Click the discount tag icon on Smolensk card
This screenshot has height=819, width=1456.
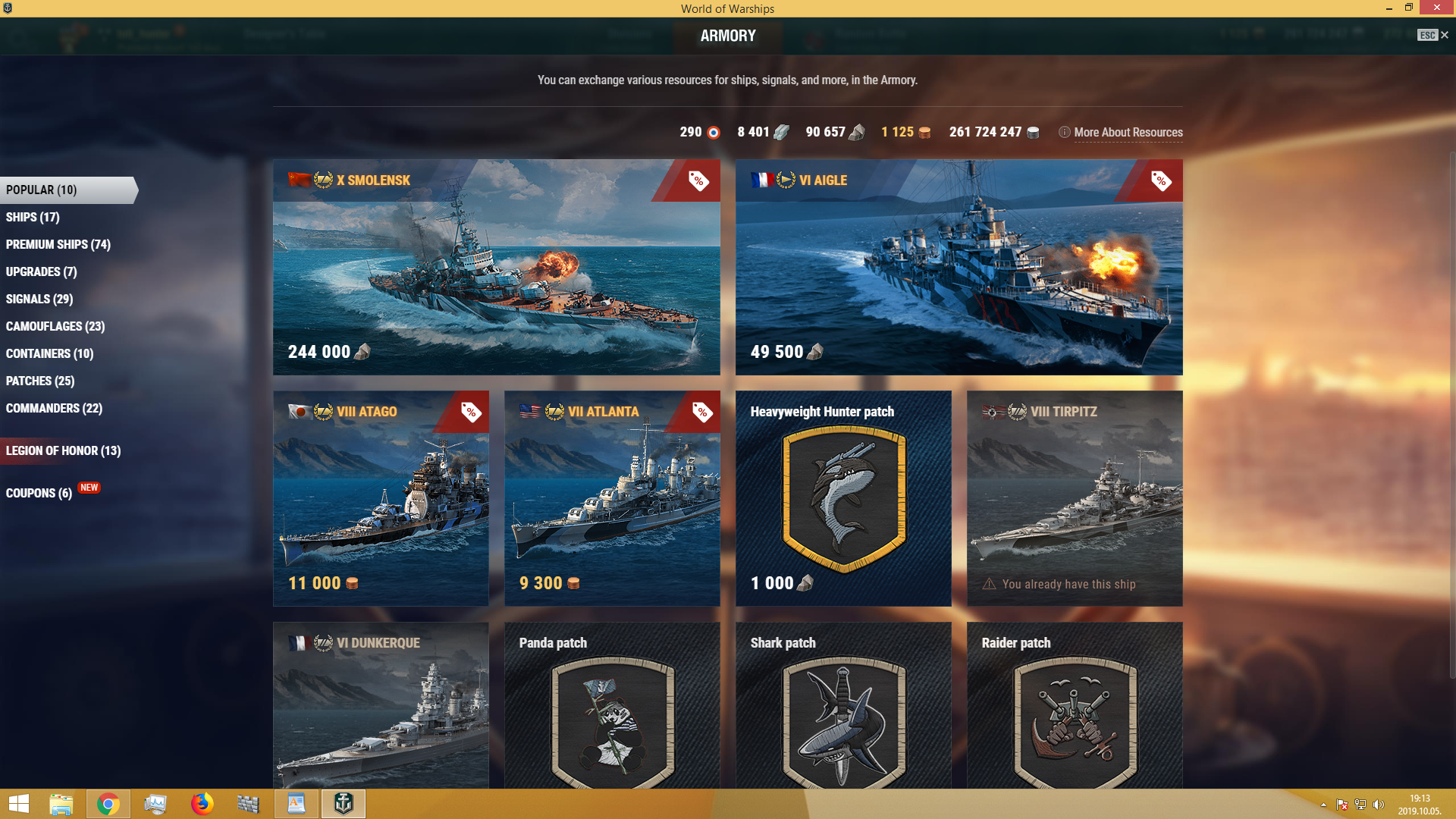tap(698, 180)
